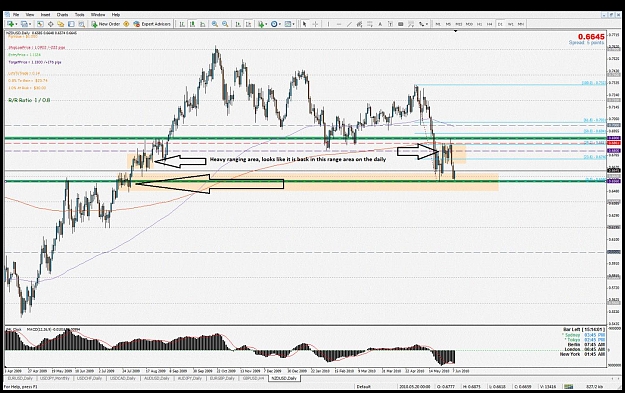625x393 pixels.
Task: Select the Trendline tool
Action: click(349, 24)
